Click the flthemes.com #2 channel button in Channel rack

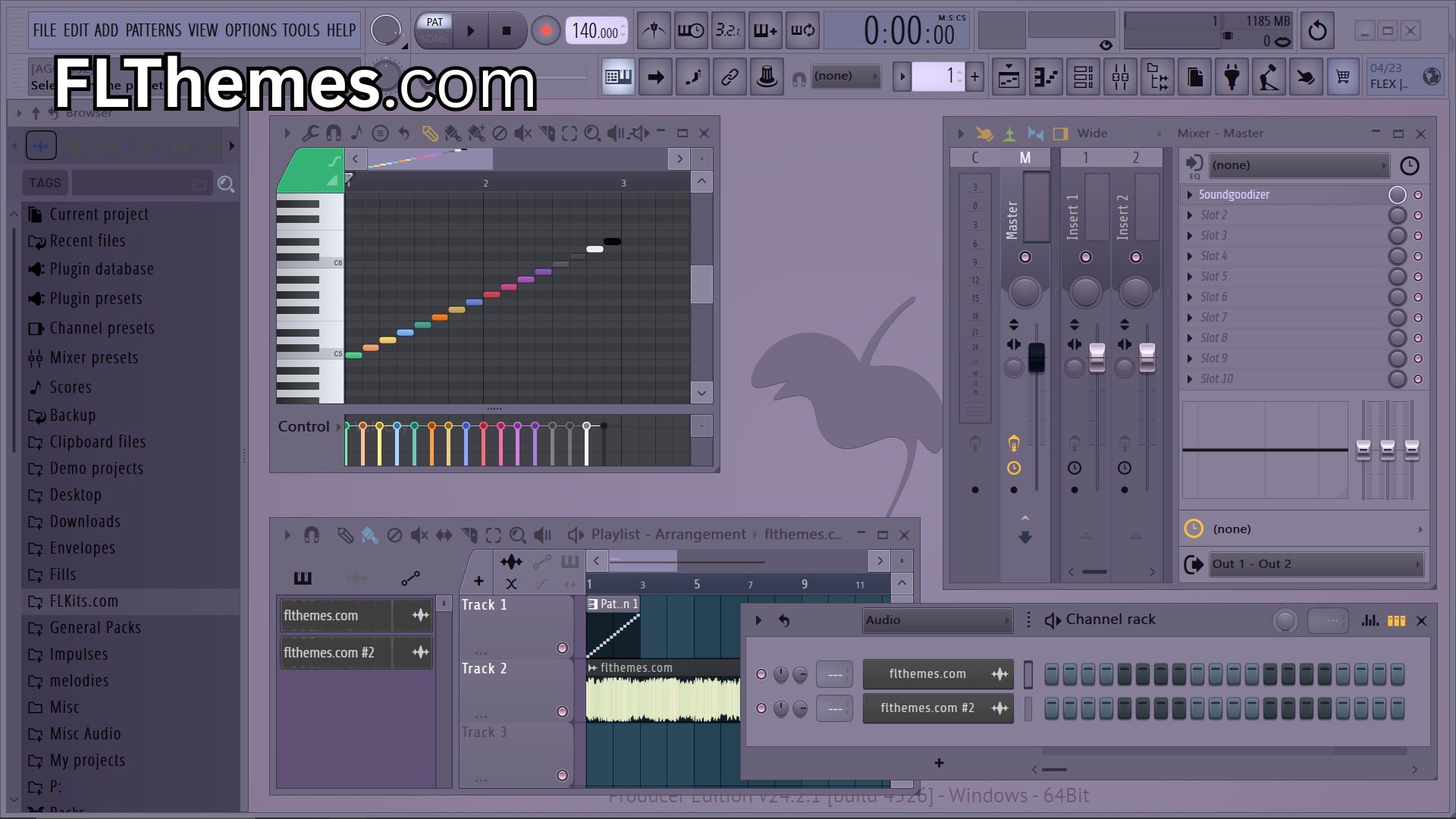pyautogui.click(x=938, y=708)
